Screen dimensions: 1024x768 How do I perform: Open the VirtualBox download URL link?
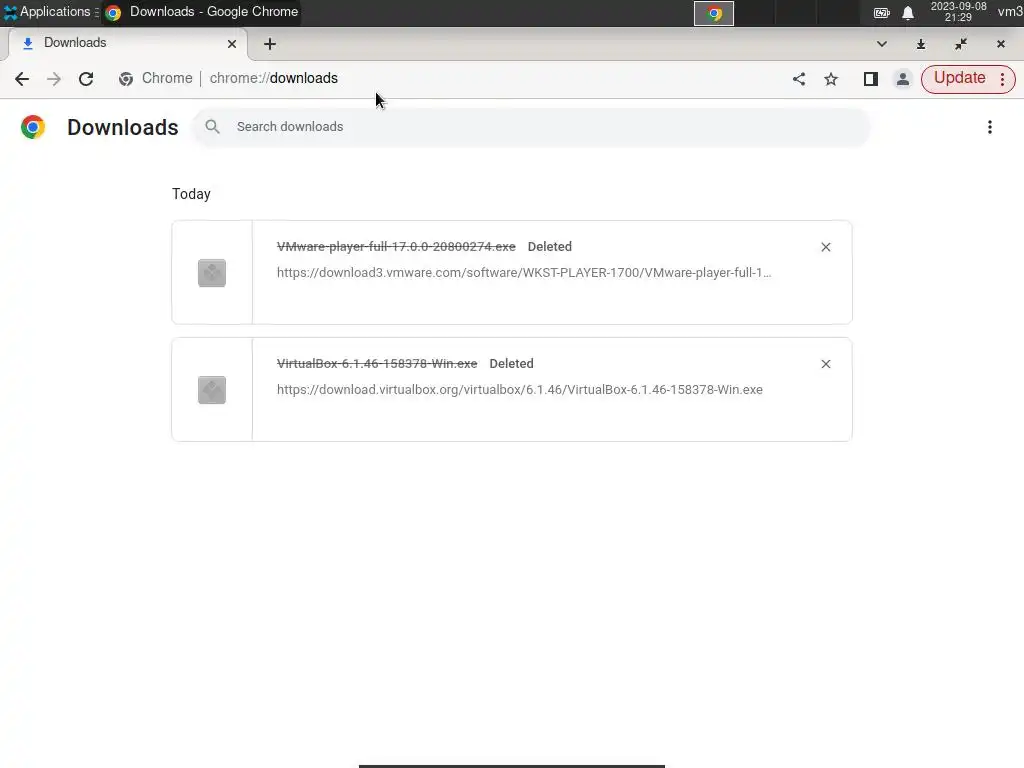[520, 389]
